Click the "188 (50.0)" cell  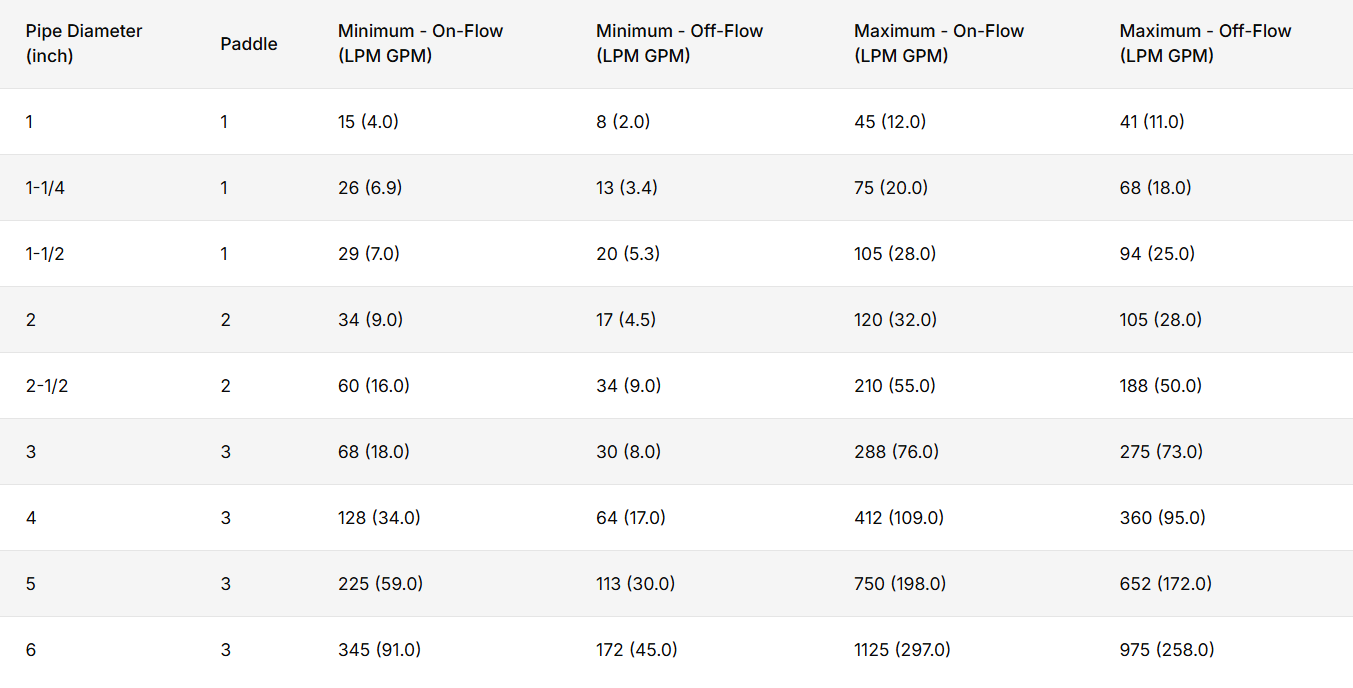pyautogui.click(x=1161, y=386)
